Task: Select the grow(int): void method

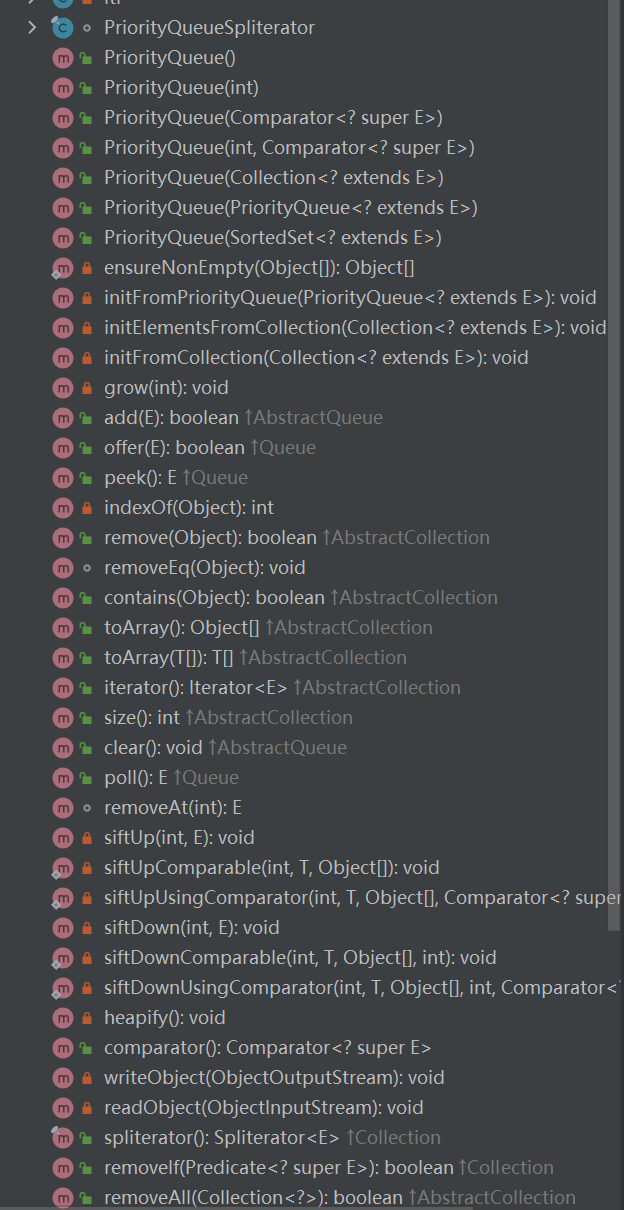Action: point(166,388)
